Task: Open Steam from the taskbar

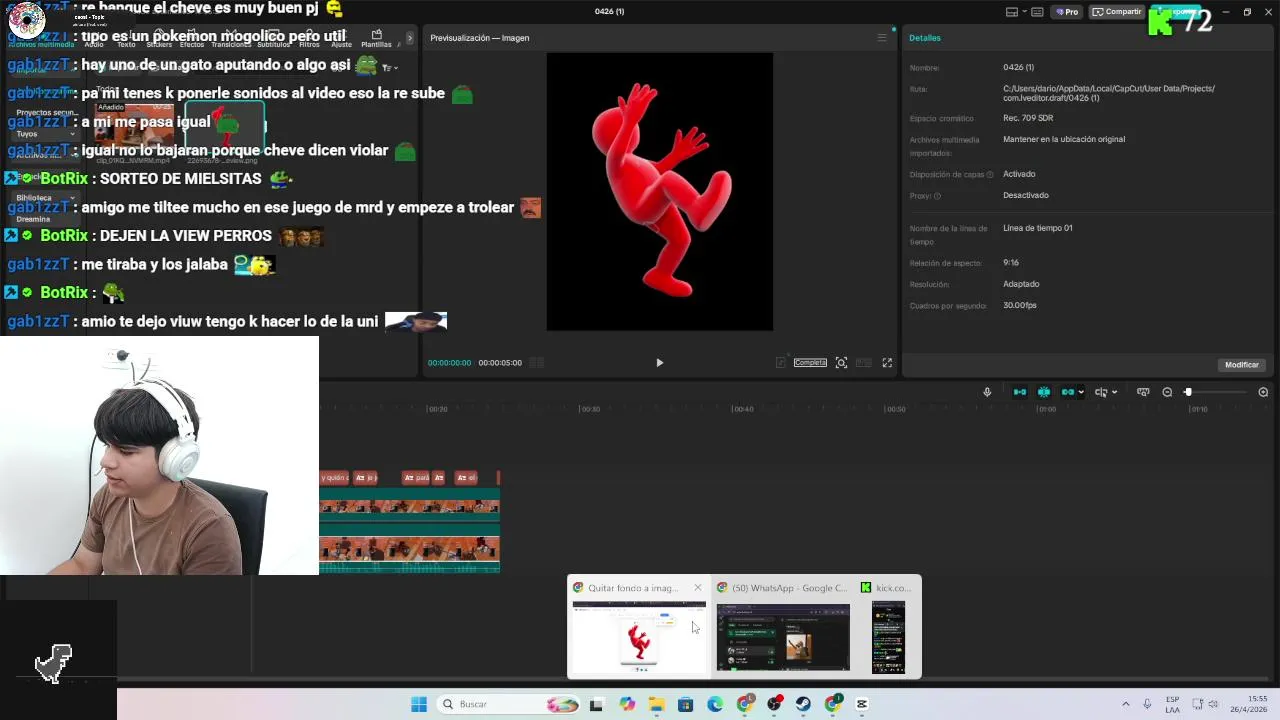Action: pos(803,704)
